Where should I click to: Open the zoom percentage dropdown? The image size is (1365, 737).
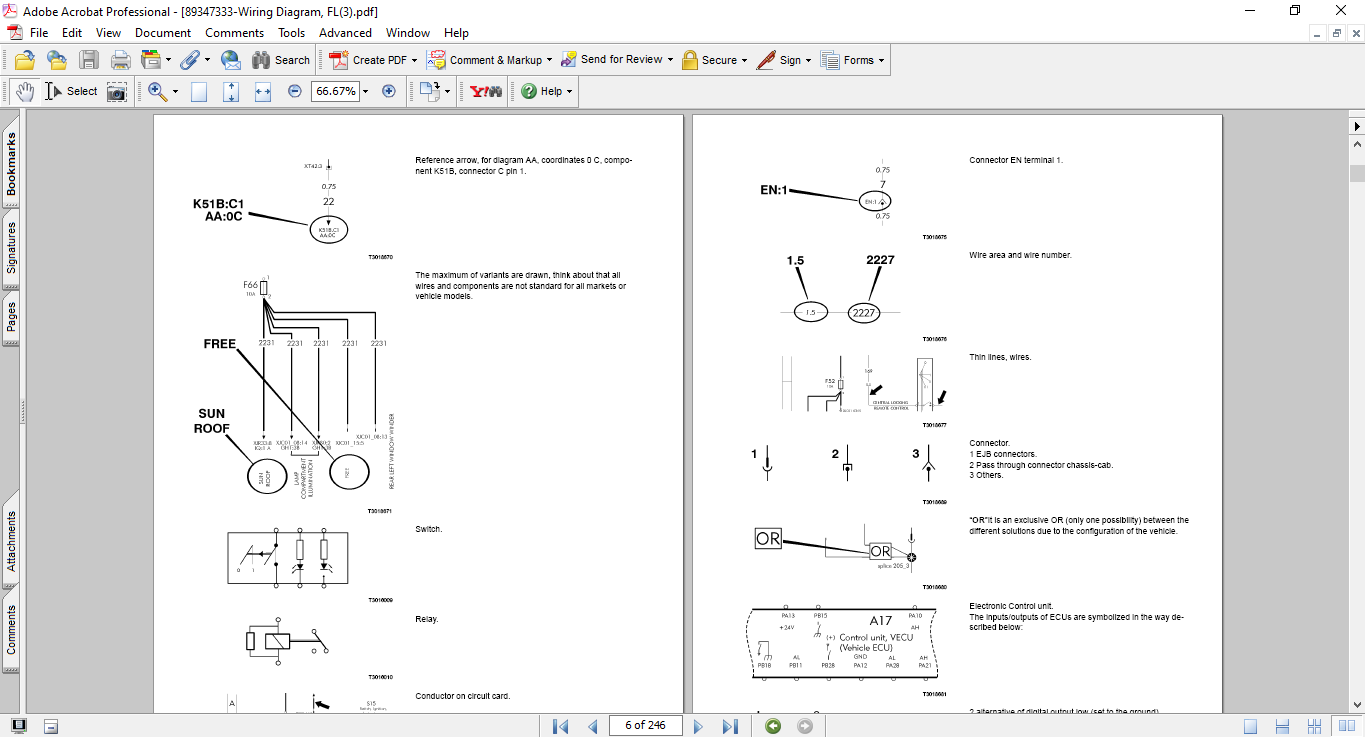[x=366, y=91]
